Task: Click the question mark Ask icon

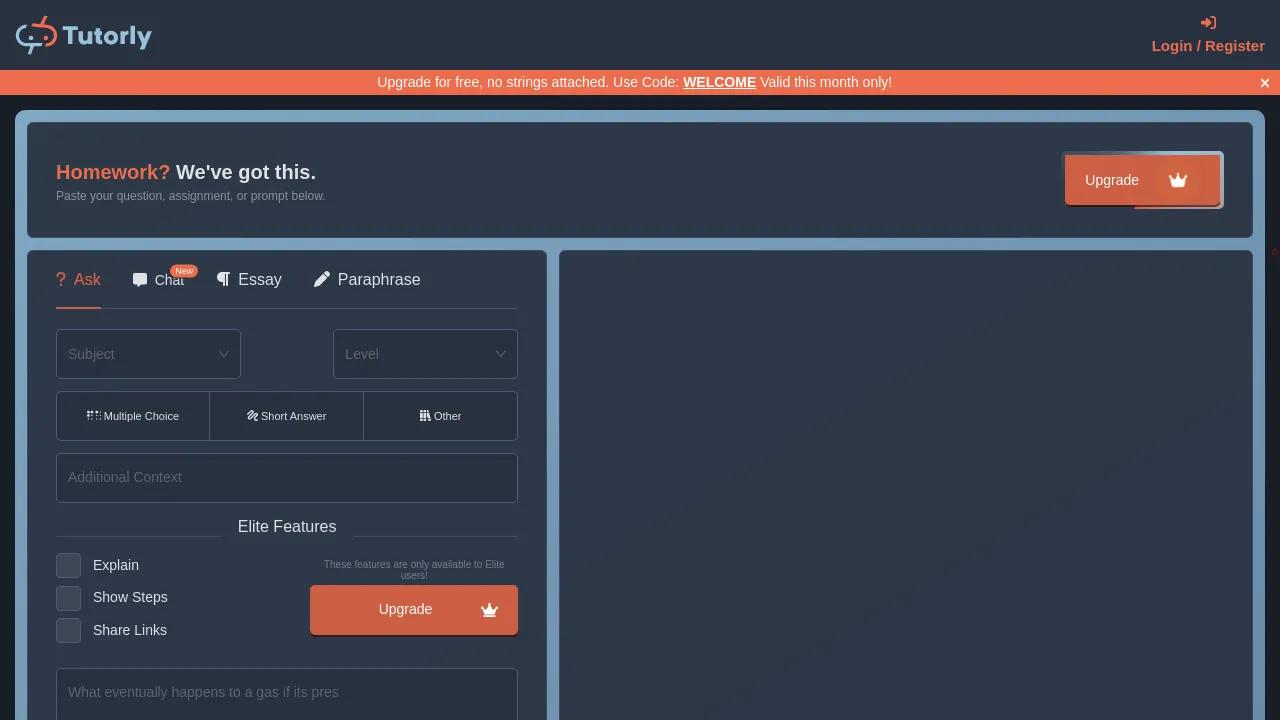Action: pyautogui.click(x=61, y=279)
